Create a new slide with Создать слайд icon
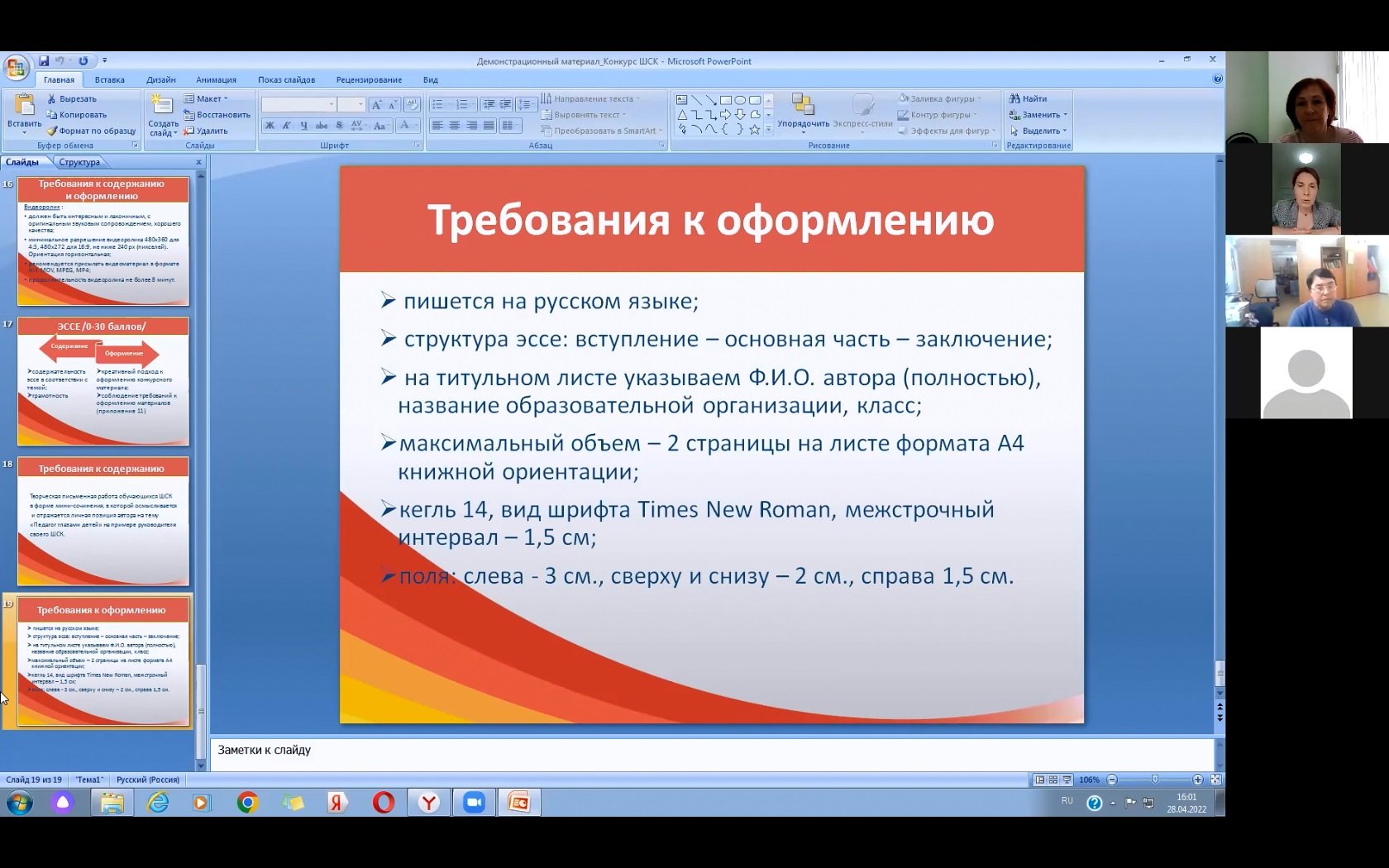The width and height of the screenshot is (1389, 868). click(x=163, y=105)
